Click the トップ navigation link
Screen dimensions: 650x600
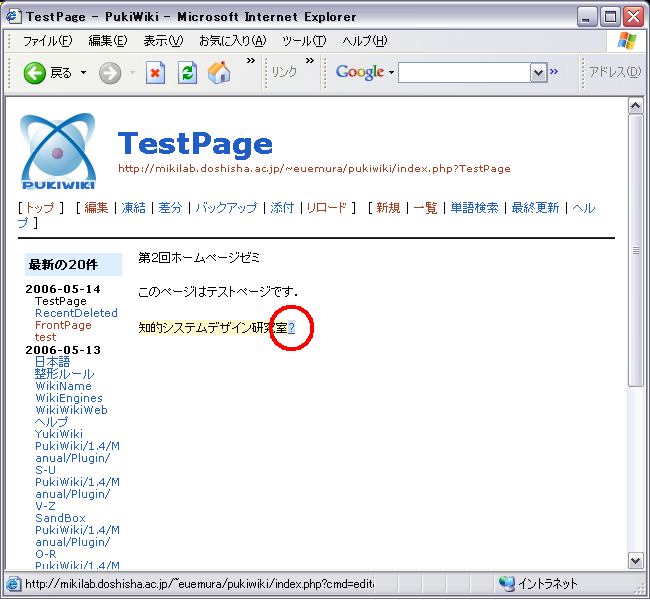(x=40, y=208)
